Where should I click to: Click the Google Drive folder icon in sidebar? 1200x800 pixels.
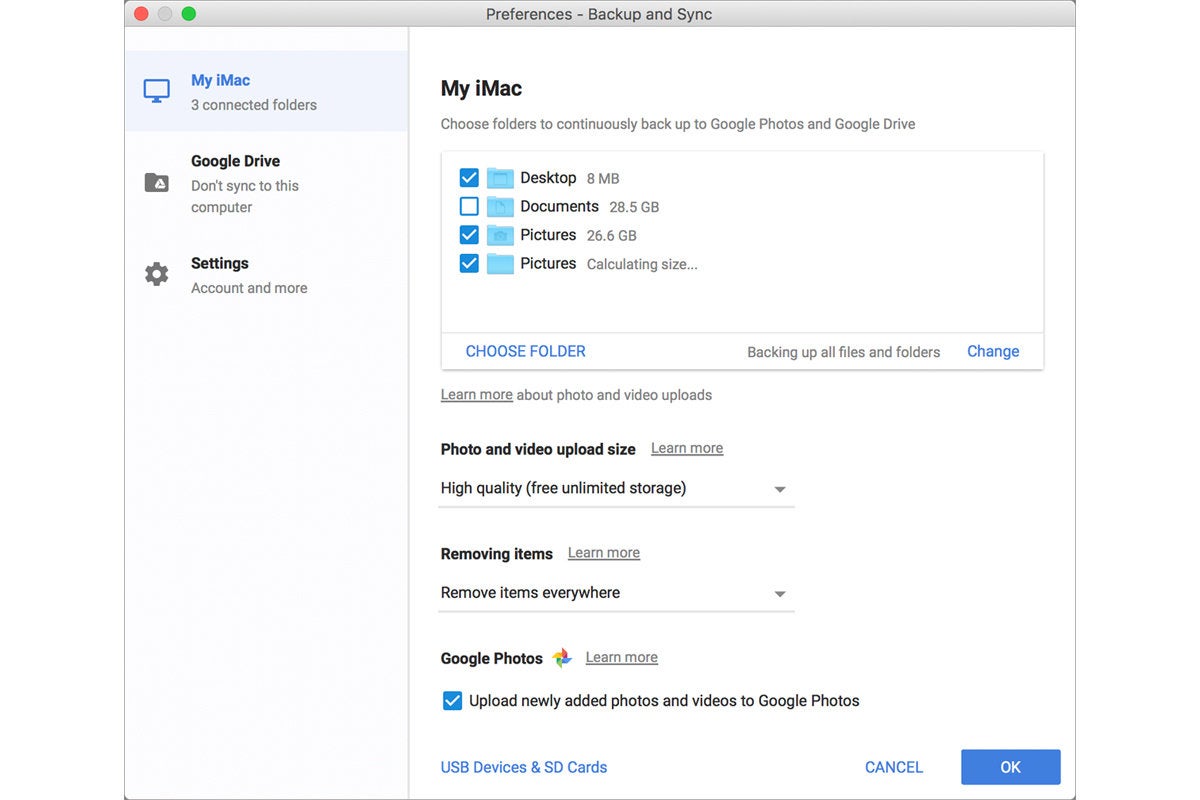[x=157, y=182]
